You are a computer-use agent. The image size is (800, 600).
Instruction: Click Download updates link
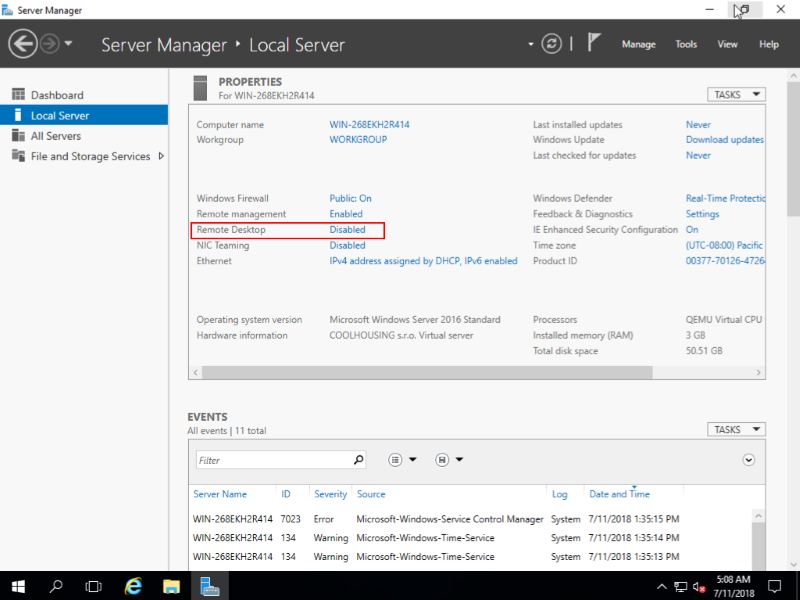pos(724,139)
